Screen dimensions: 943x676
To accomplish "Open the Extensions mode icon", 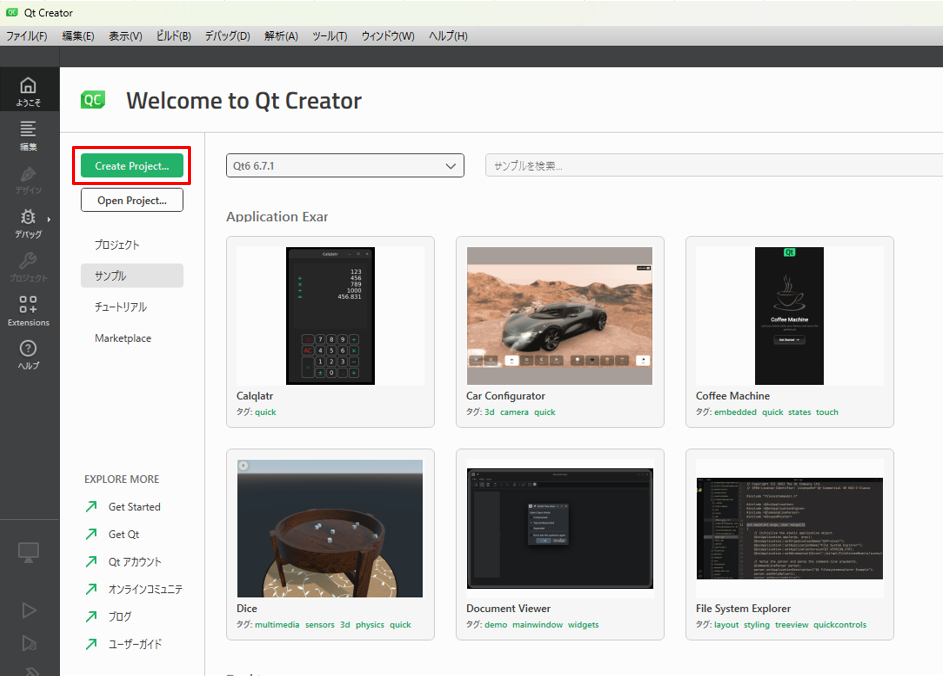I will (x=28, y=310).
